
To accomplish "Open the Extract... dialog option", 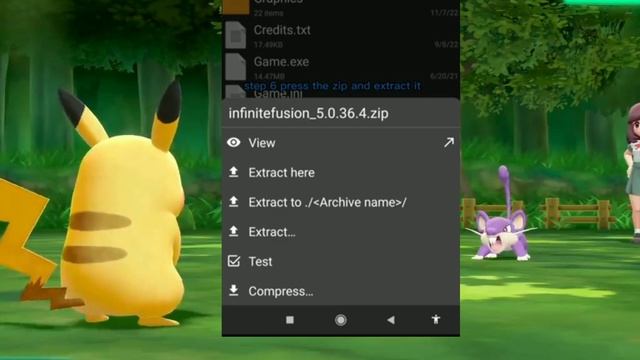I will [x=341, y=232].
